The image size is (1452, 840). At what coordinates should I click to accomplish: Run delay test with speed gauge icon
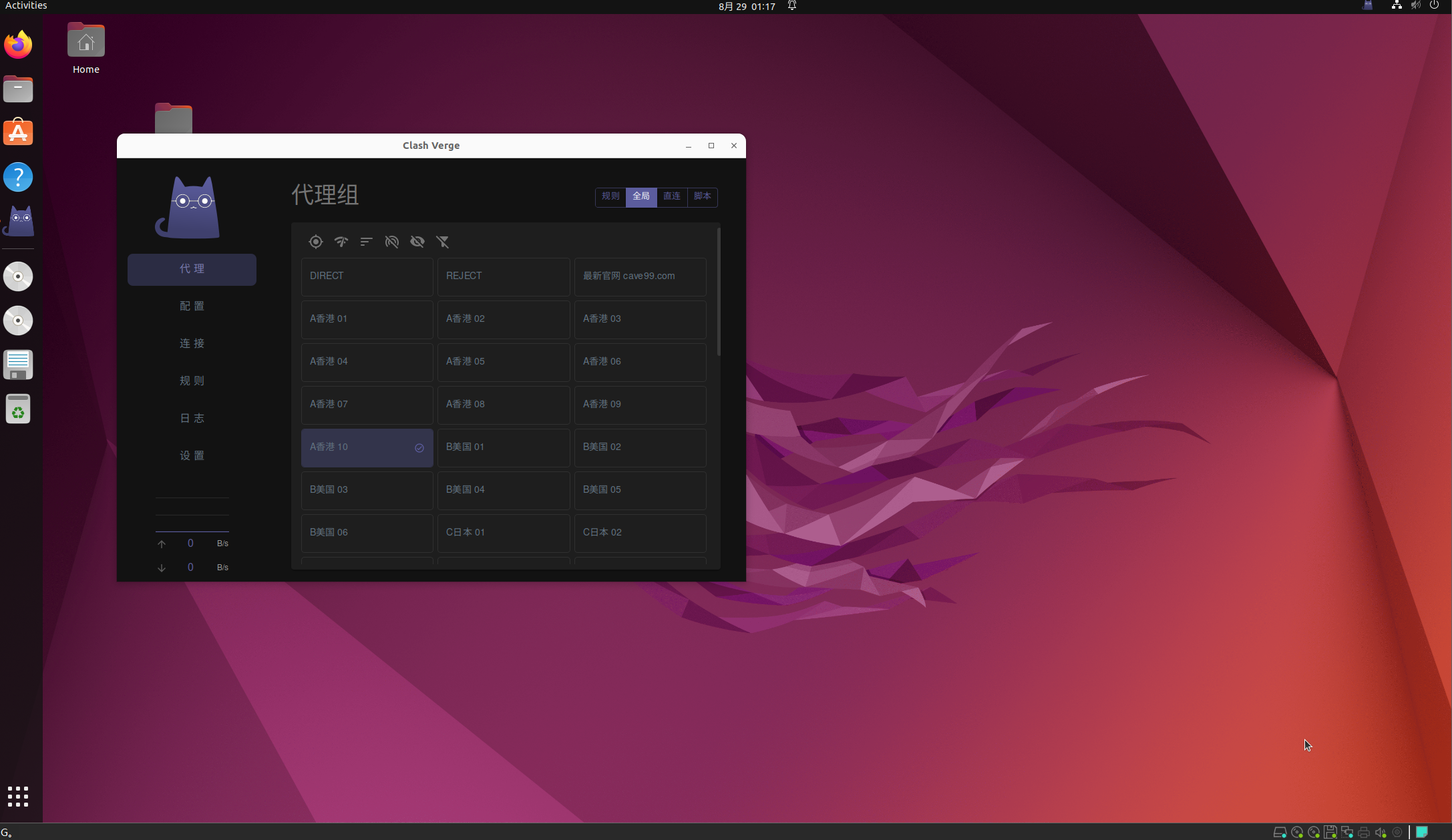[341, 242]
